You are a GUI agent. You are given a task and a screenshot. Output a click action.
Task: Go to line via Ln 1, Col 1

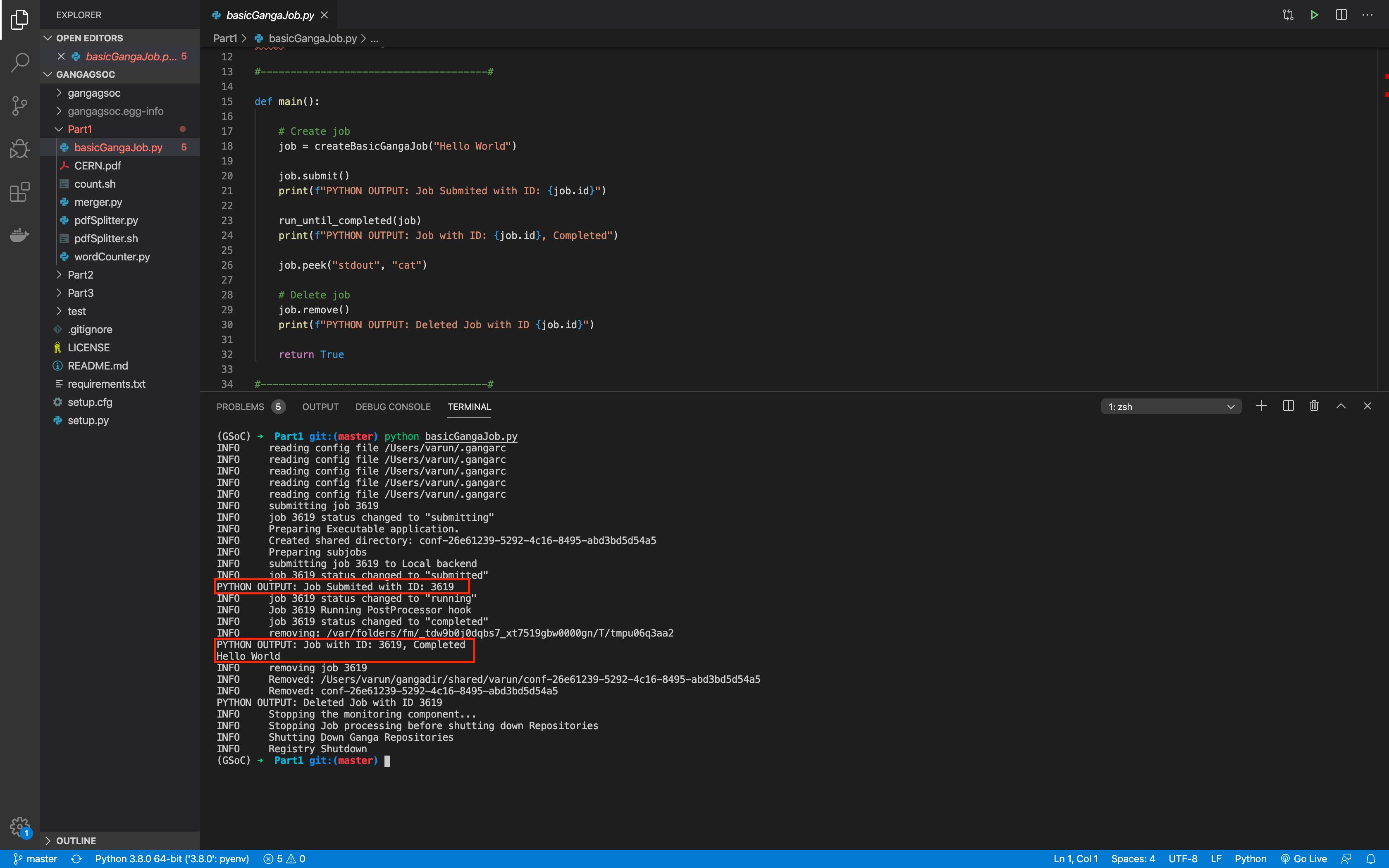(1075, 859)
